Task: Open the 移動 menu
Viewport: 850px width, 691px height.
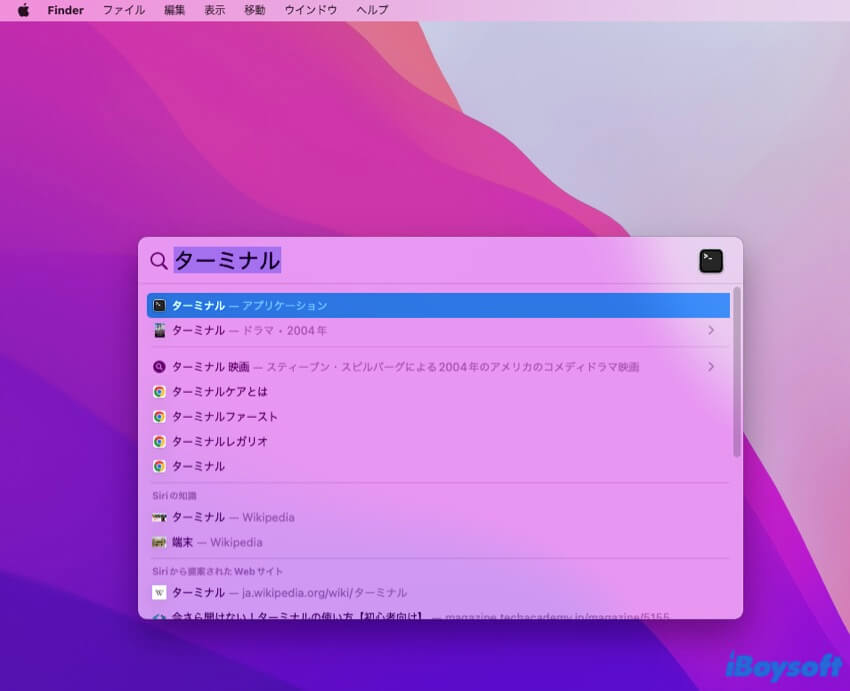Action: tap(255, 10)
